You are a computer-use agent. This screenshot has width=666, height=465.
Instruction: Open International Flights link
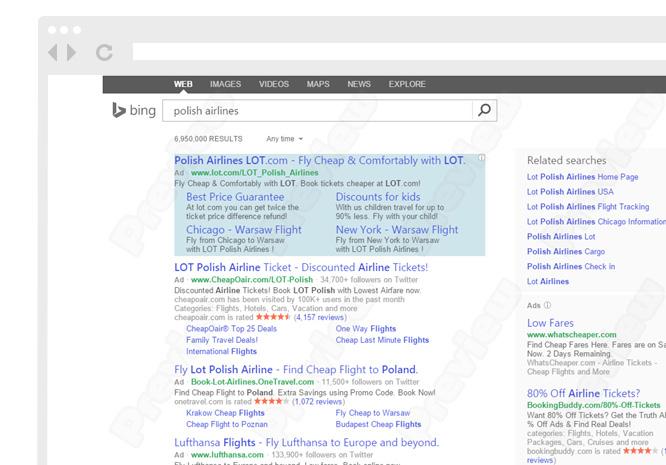[x=221, y=352]
